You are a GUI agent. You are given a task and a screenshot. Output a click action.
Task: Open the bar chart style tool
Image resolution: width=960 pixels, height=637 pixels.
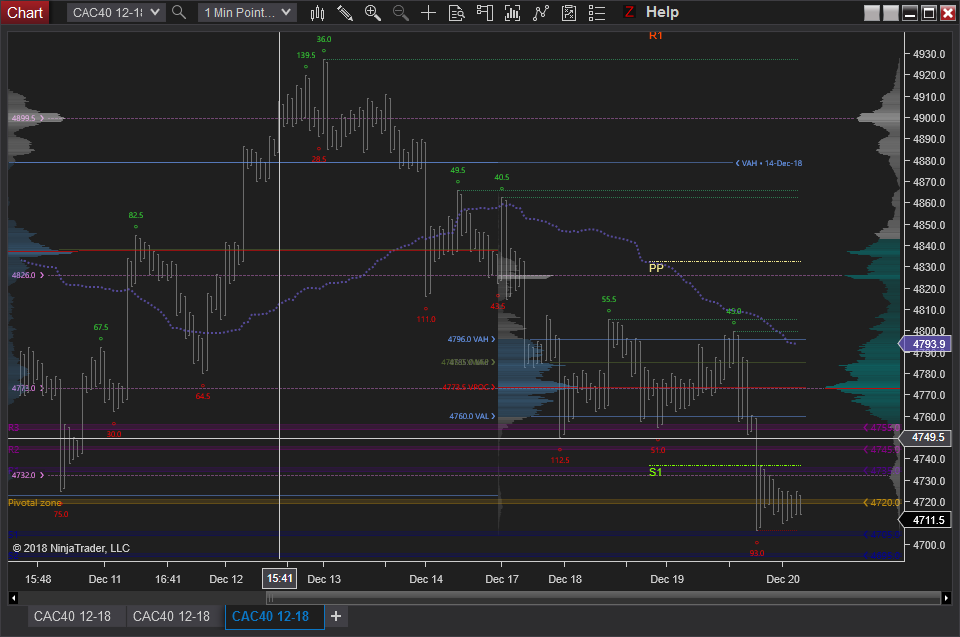pos(317,13)
